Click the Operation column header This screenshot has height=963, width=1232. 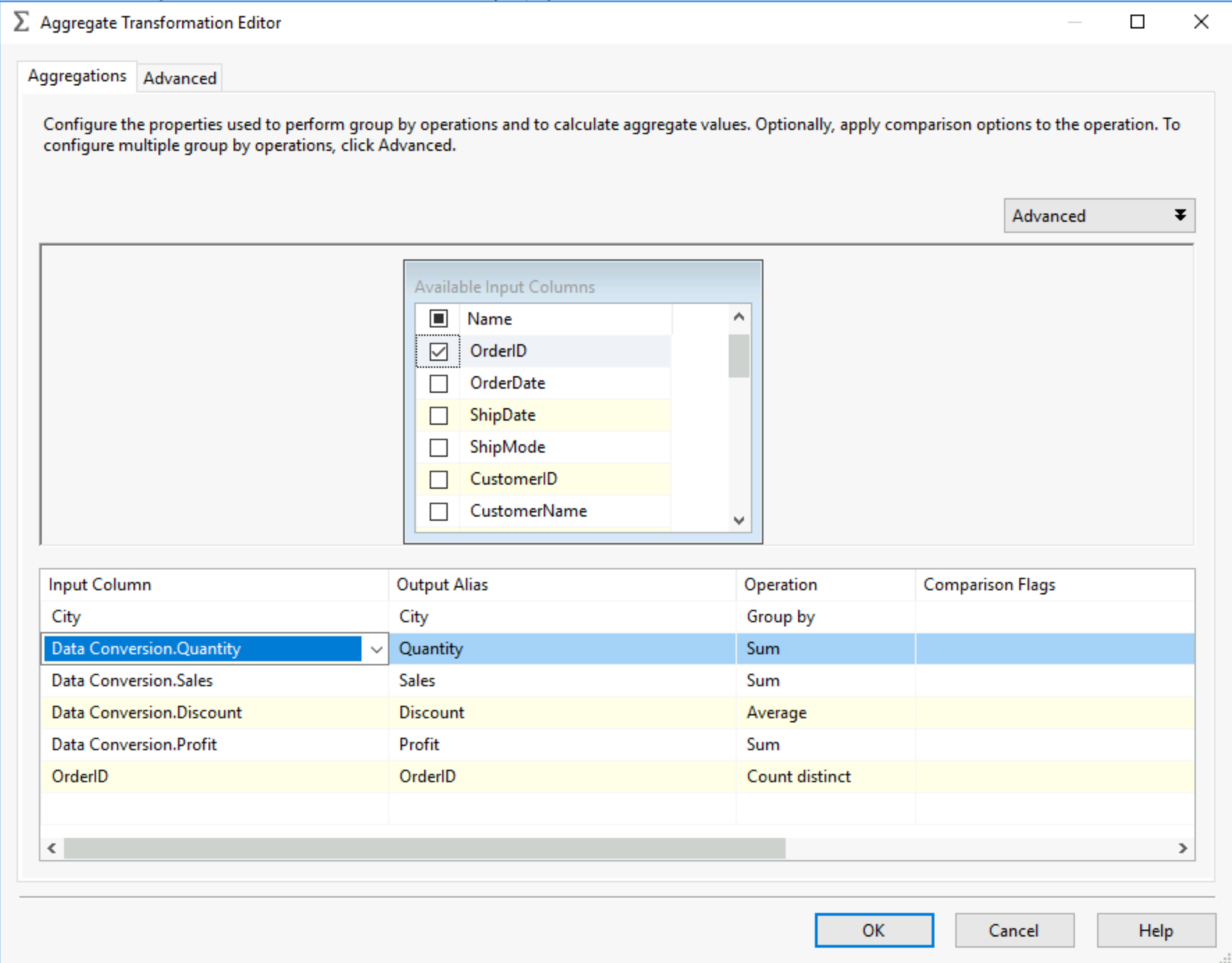[825, 585]
